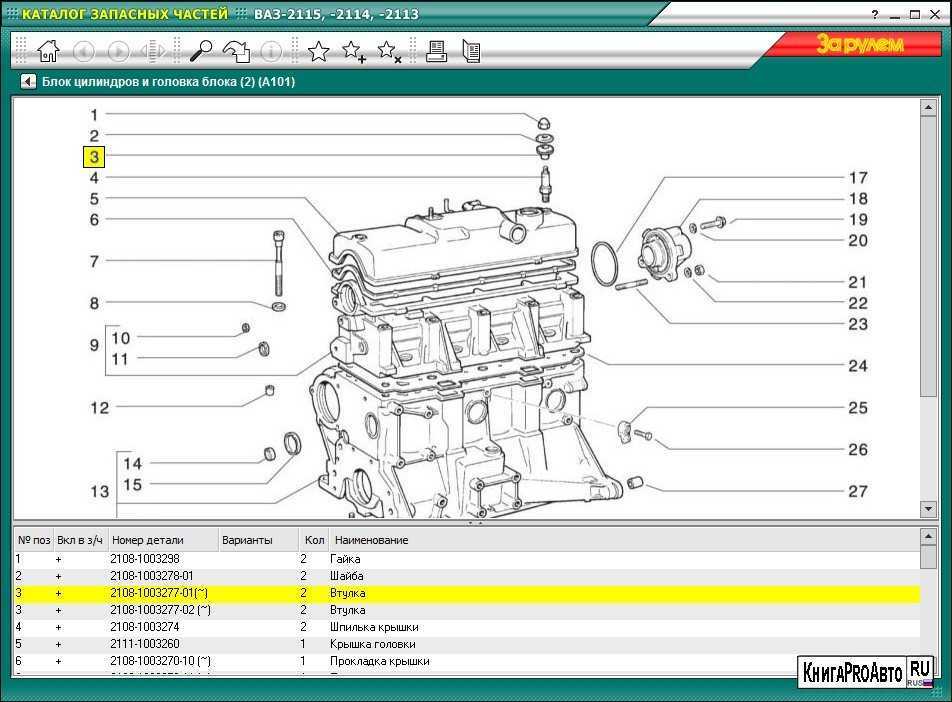Screen dimensions: 952x702
Task: Click the Forward navigation arrow
Action: pyautogui.click(x=118, y=51)
